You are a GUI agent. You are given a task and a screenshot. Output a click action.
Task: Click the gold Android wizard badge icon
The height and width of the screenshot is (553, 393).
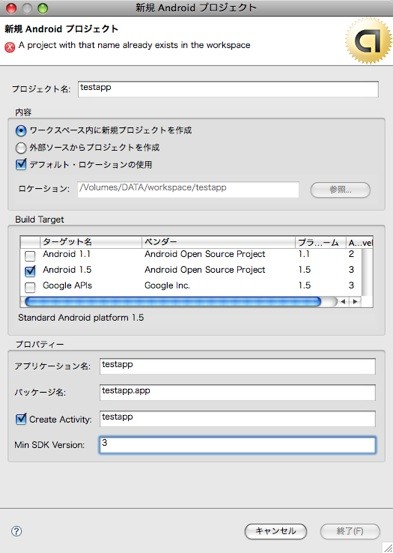(368, 41)
